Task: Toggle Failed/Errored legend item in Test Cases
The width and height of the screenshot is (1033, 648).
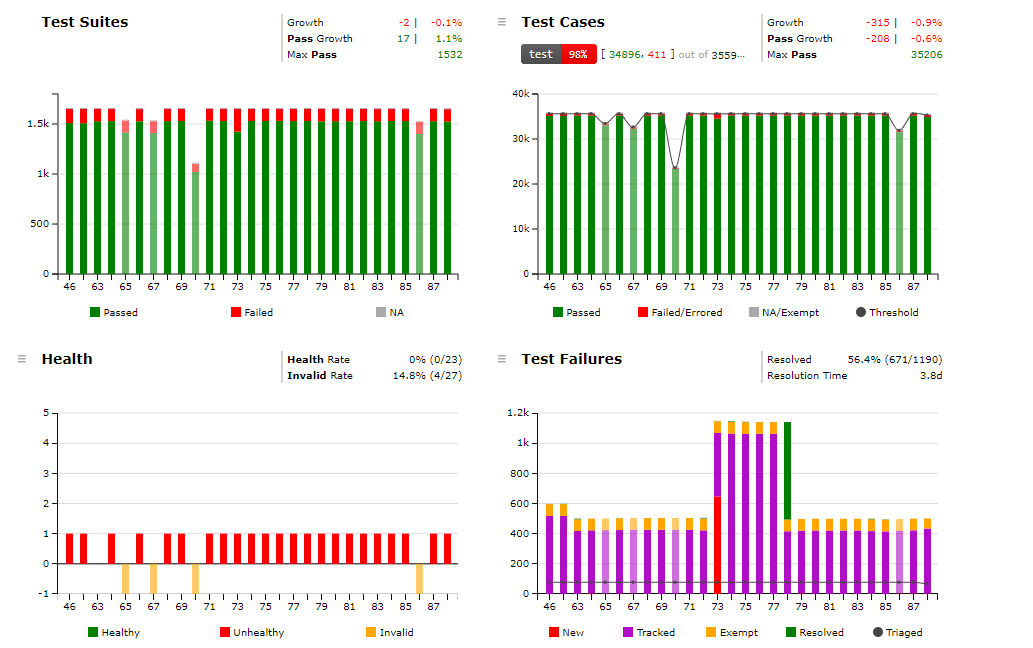Action: 680,312
